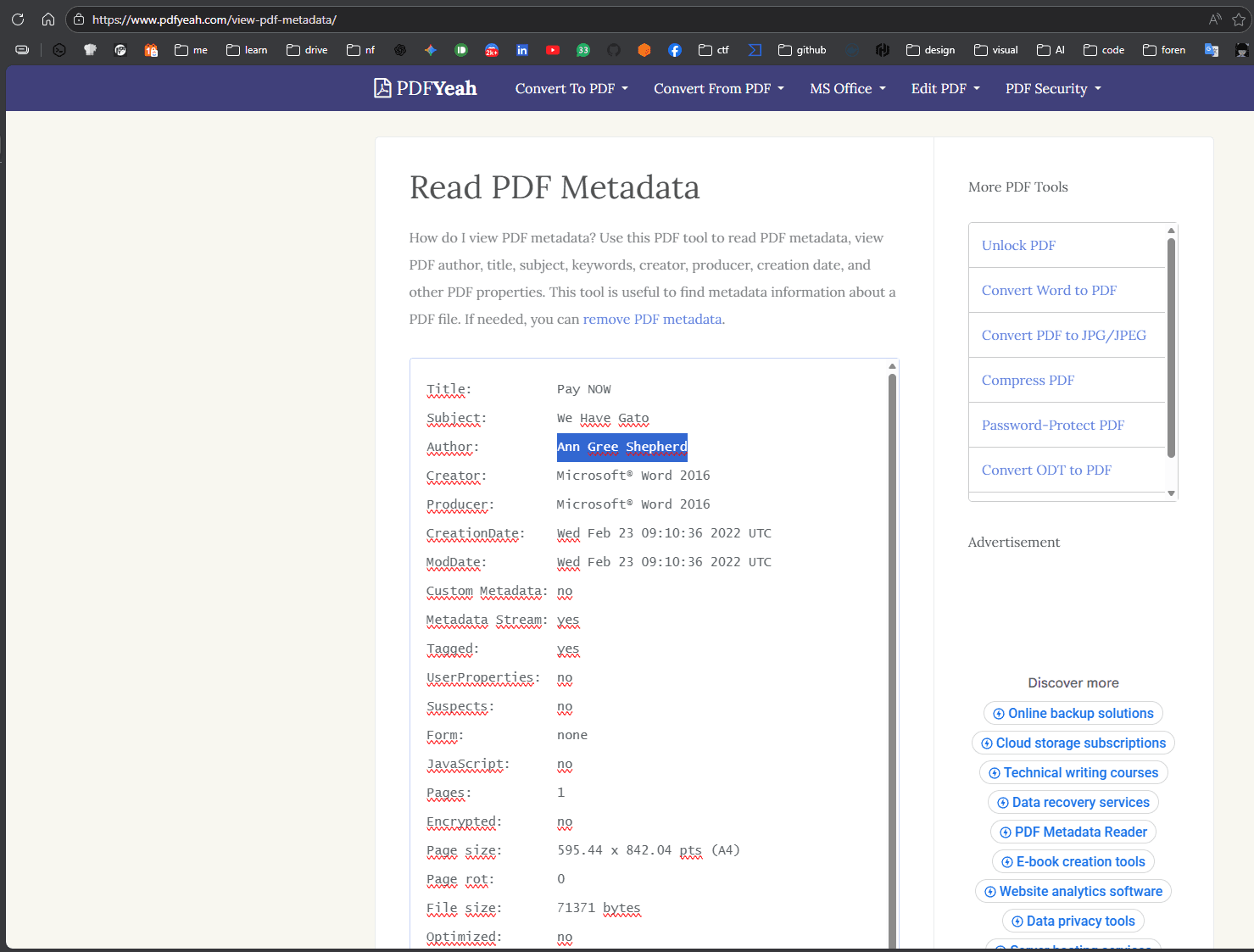
Task: Add page to favorites with star icon
Action: tap(1239, 19)
